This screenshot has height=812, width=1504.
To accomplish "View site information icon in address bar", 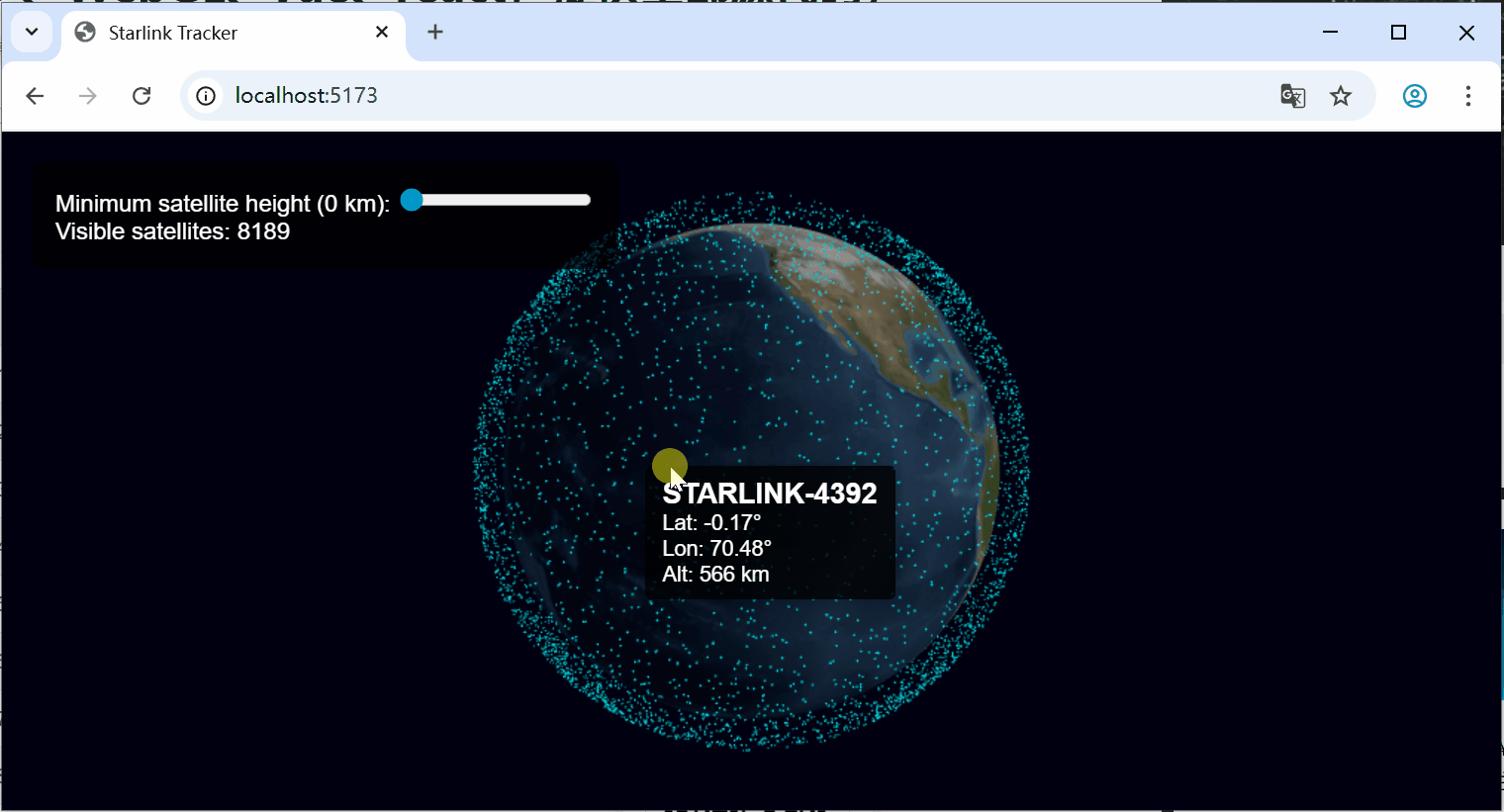I will click(x=206, y=96).
